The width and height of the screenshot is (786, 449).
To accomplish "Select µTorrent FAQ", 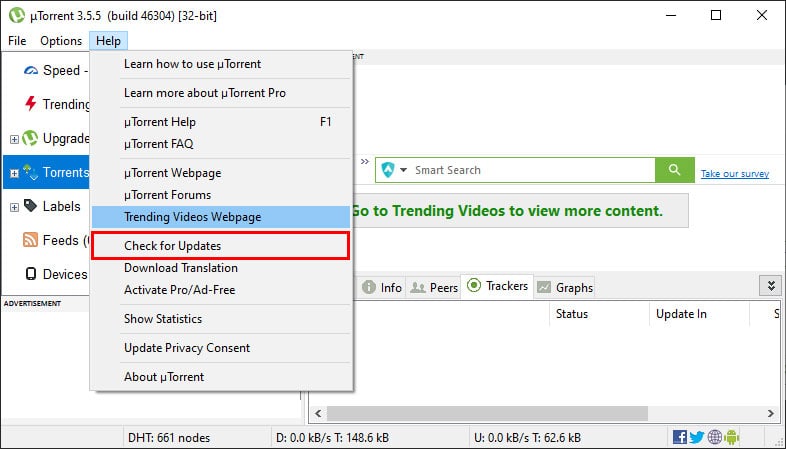I will (x=221, y=144).
